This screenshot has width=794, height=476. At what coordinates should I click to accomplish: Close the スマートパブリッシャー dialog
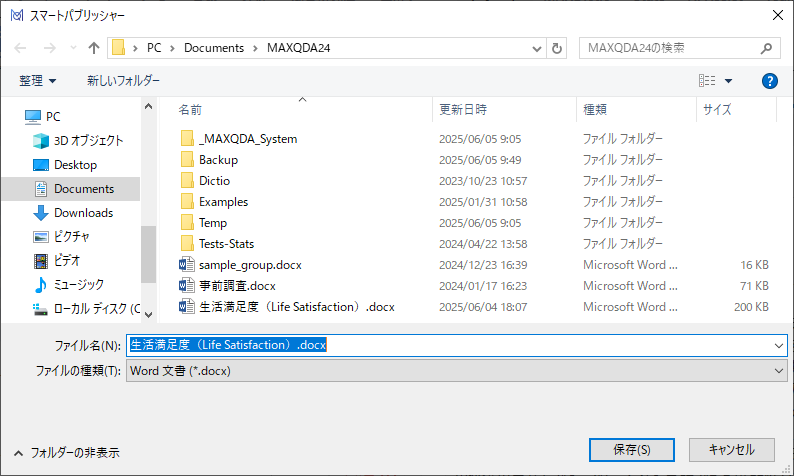778,15
